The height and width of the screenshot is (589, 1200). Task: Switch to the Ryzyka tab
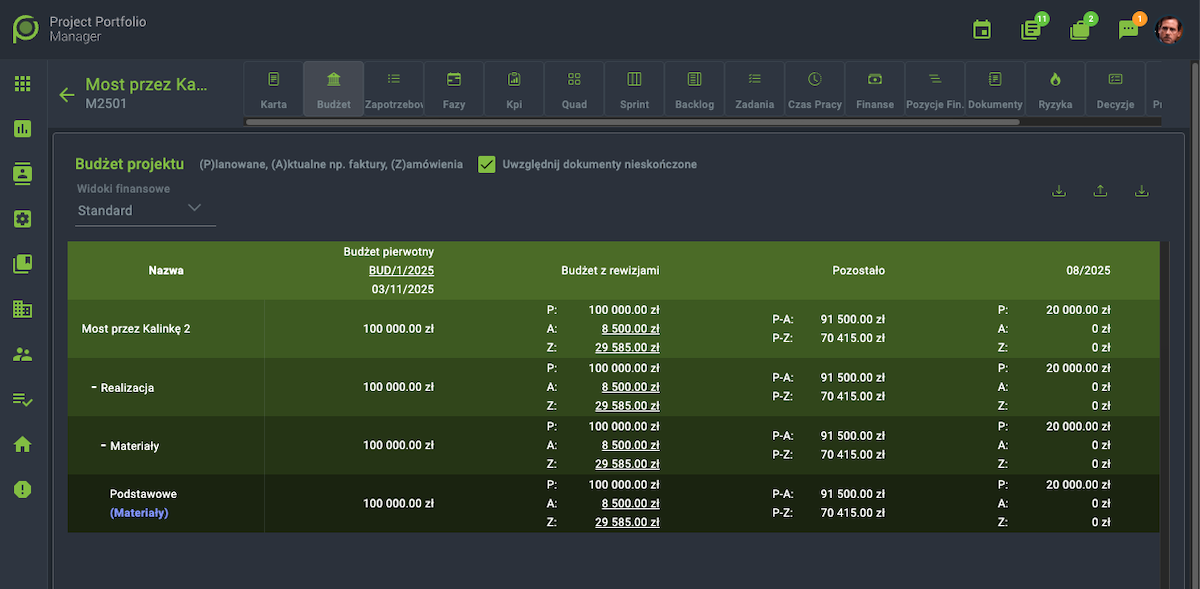pyautogui.click(x=1055, y=90)
